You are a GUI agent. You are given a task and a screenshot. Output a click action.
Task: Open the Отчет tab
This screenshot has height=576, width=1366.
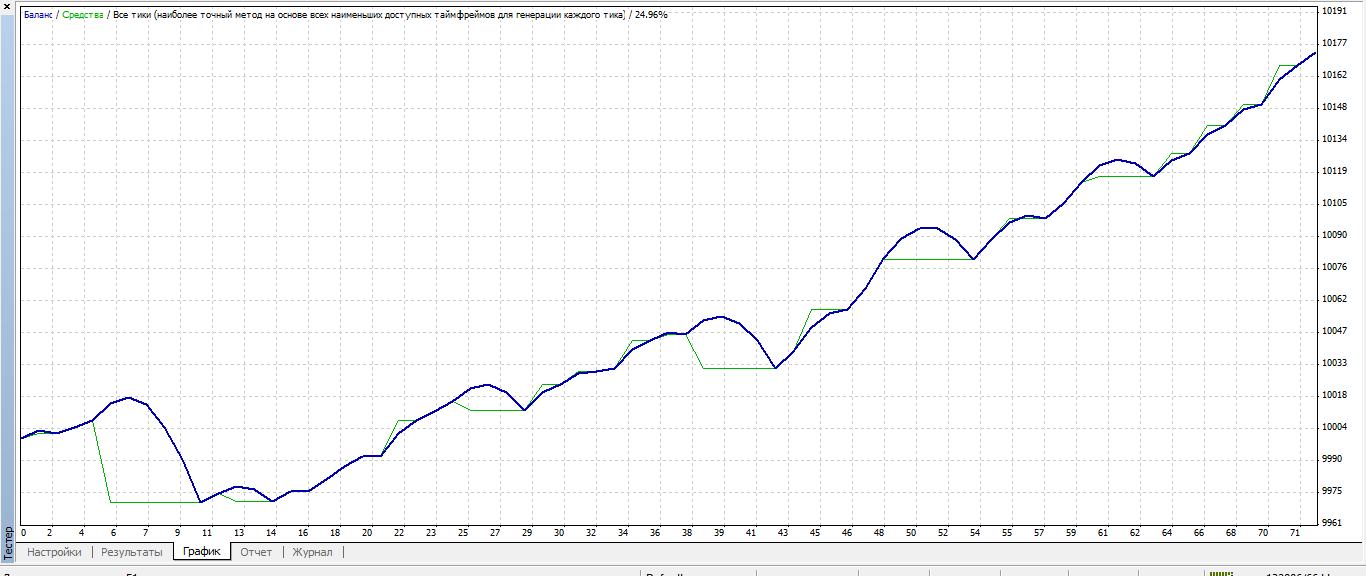[256, 552]
